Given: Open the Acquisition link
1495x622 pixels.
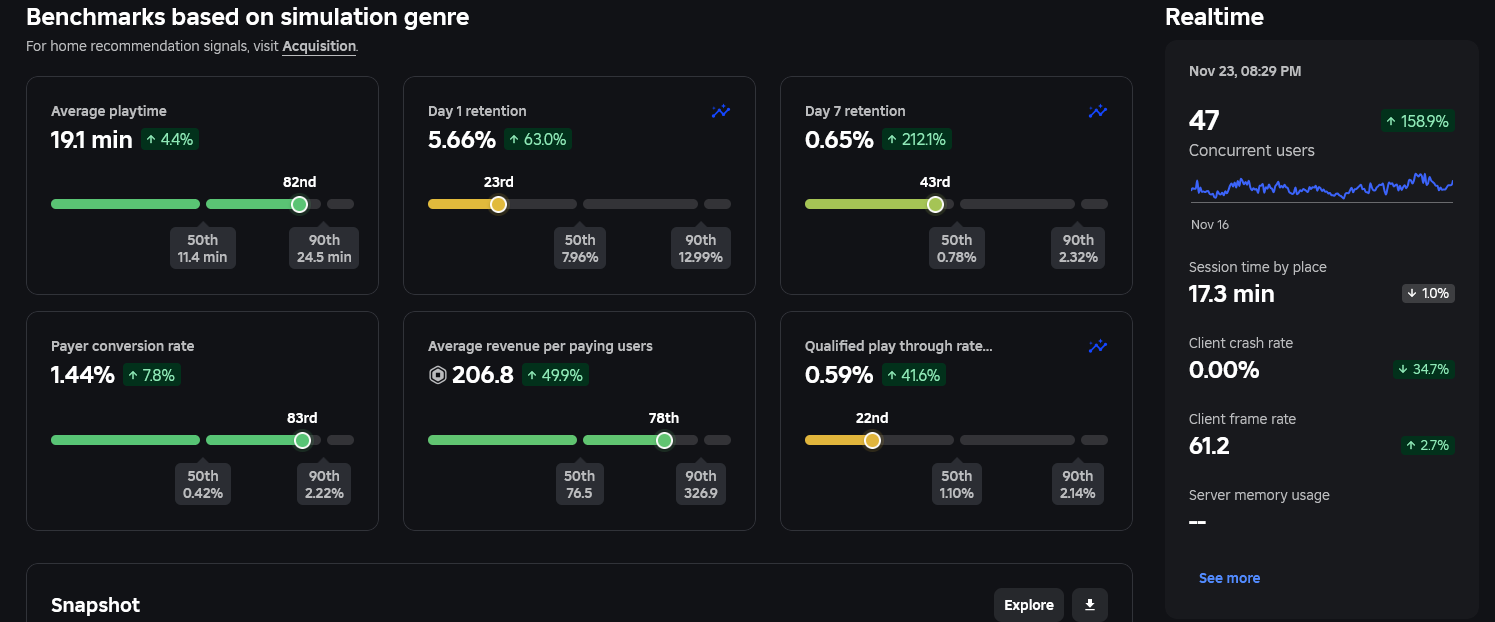Looking at the screenshot, I should click(319, 46).
